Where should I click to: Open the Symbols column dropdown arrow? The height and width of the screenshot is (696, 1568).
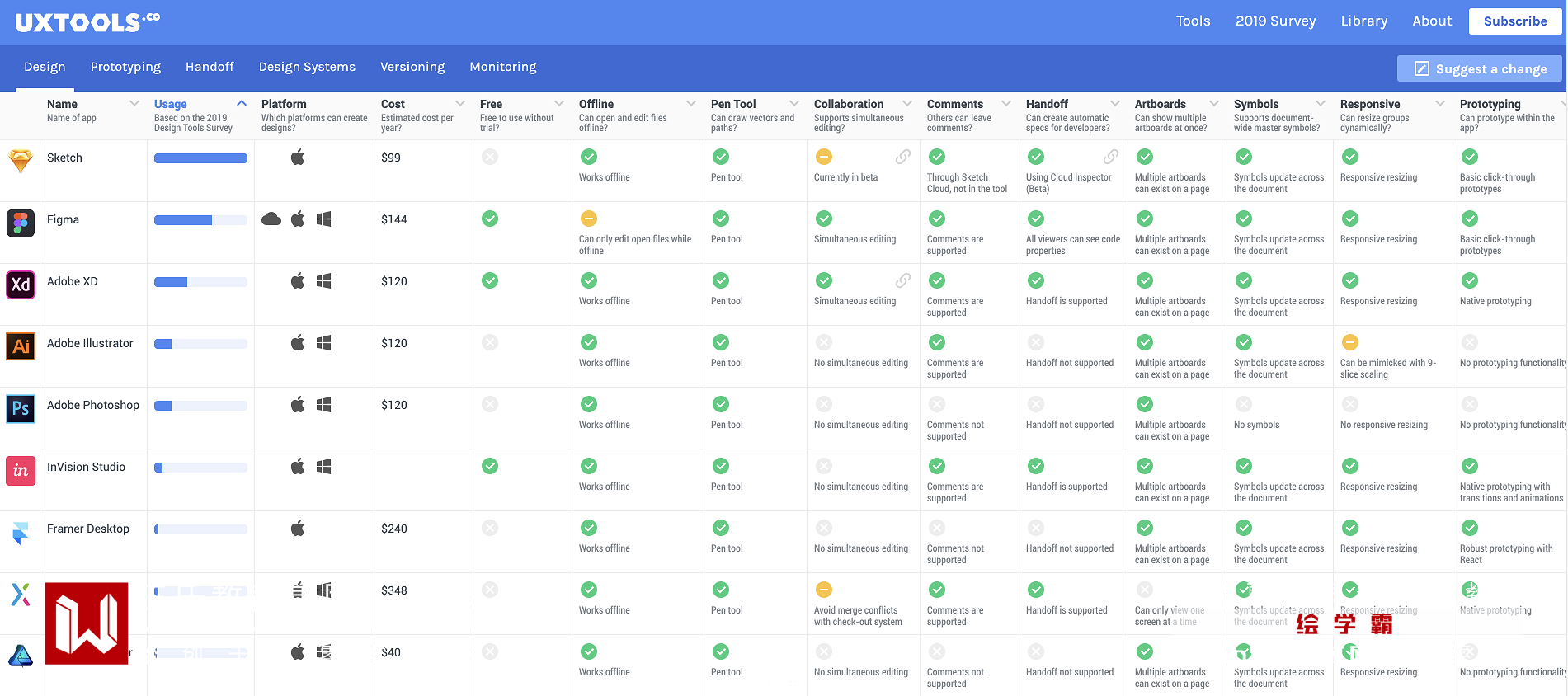coord(1321,103)
